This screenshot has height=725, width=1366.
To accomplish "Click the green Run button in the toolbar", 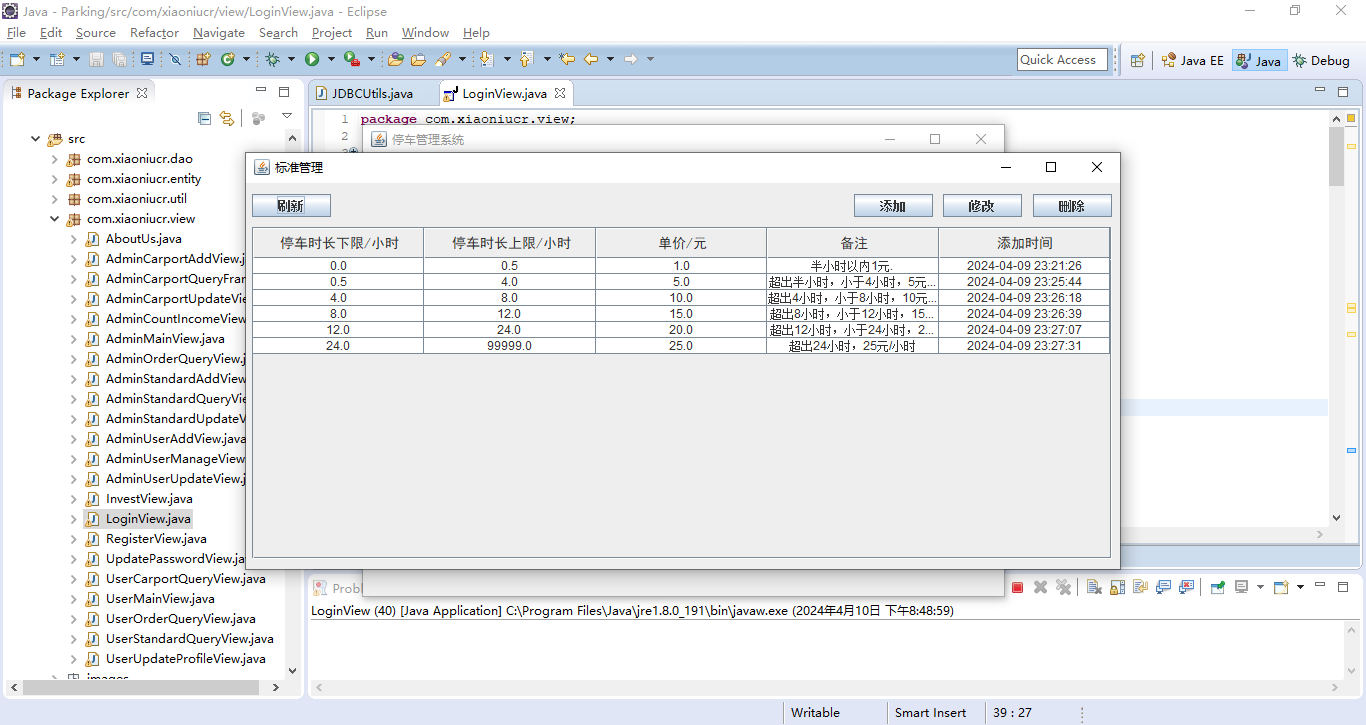I will [x=312, y=59].
